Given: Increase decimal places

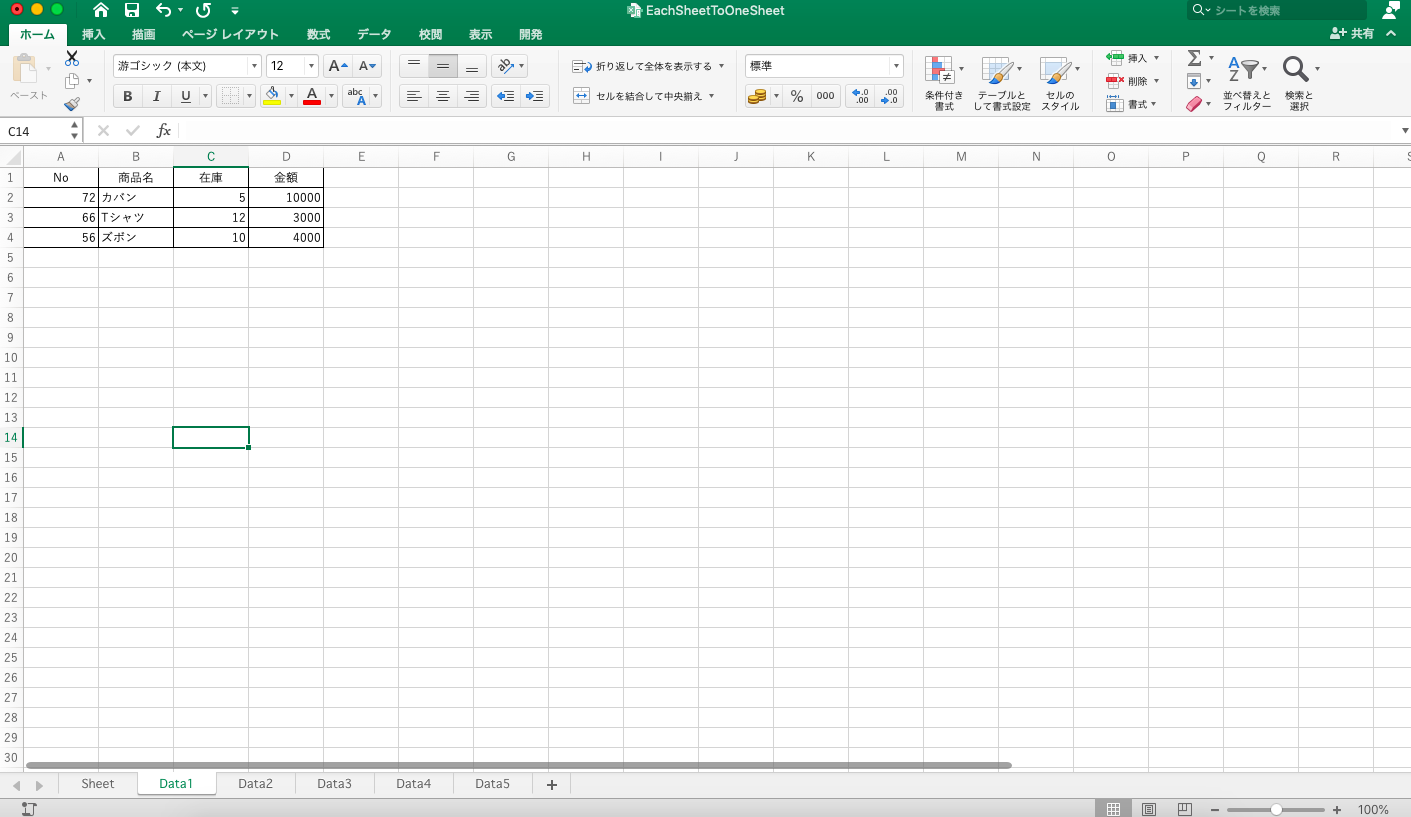Looking at the screenshot, I should click(x=860, y=96).
